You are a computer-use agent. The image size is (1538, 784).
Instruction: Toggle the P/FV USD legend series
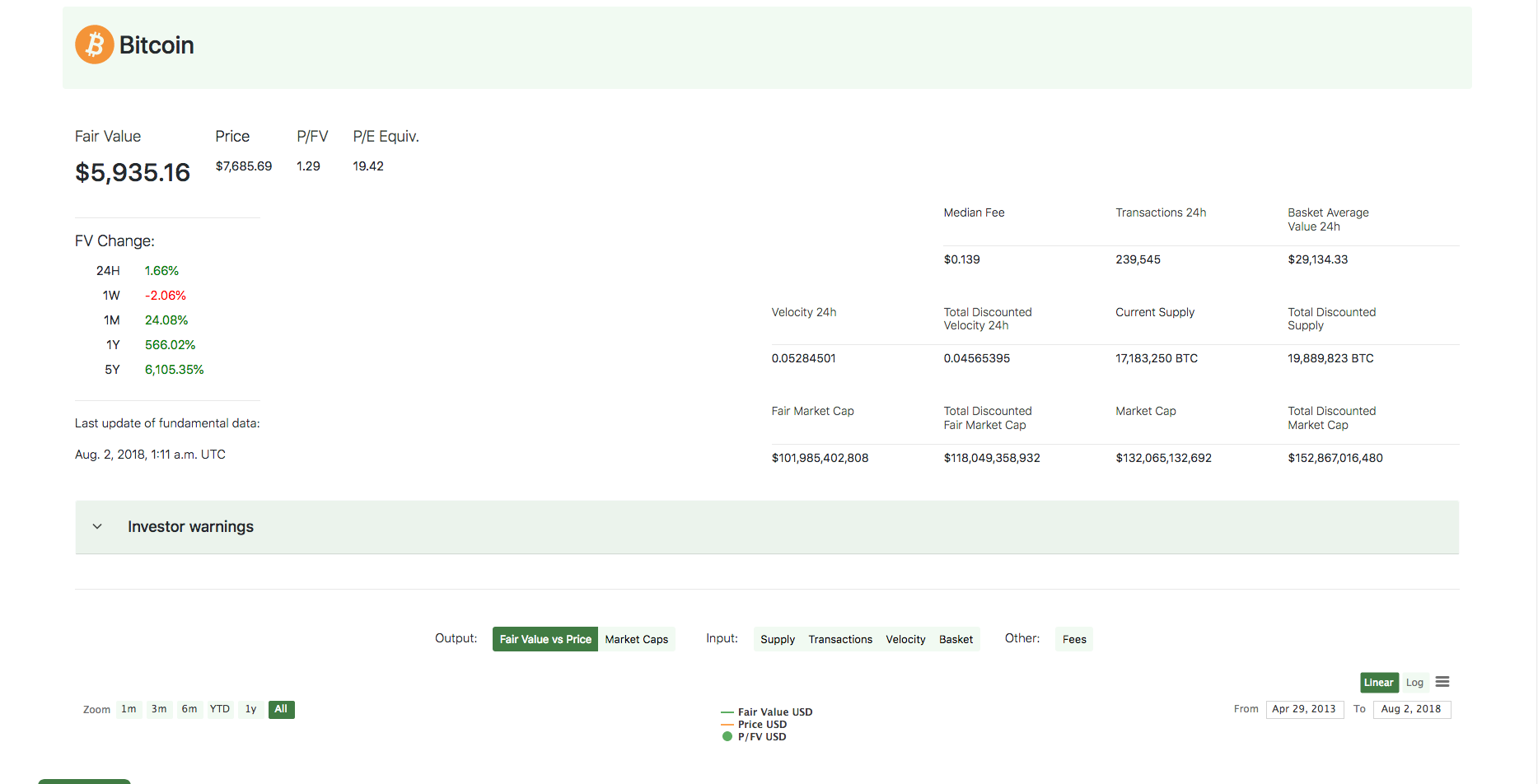(x=754, y=737)
